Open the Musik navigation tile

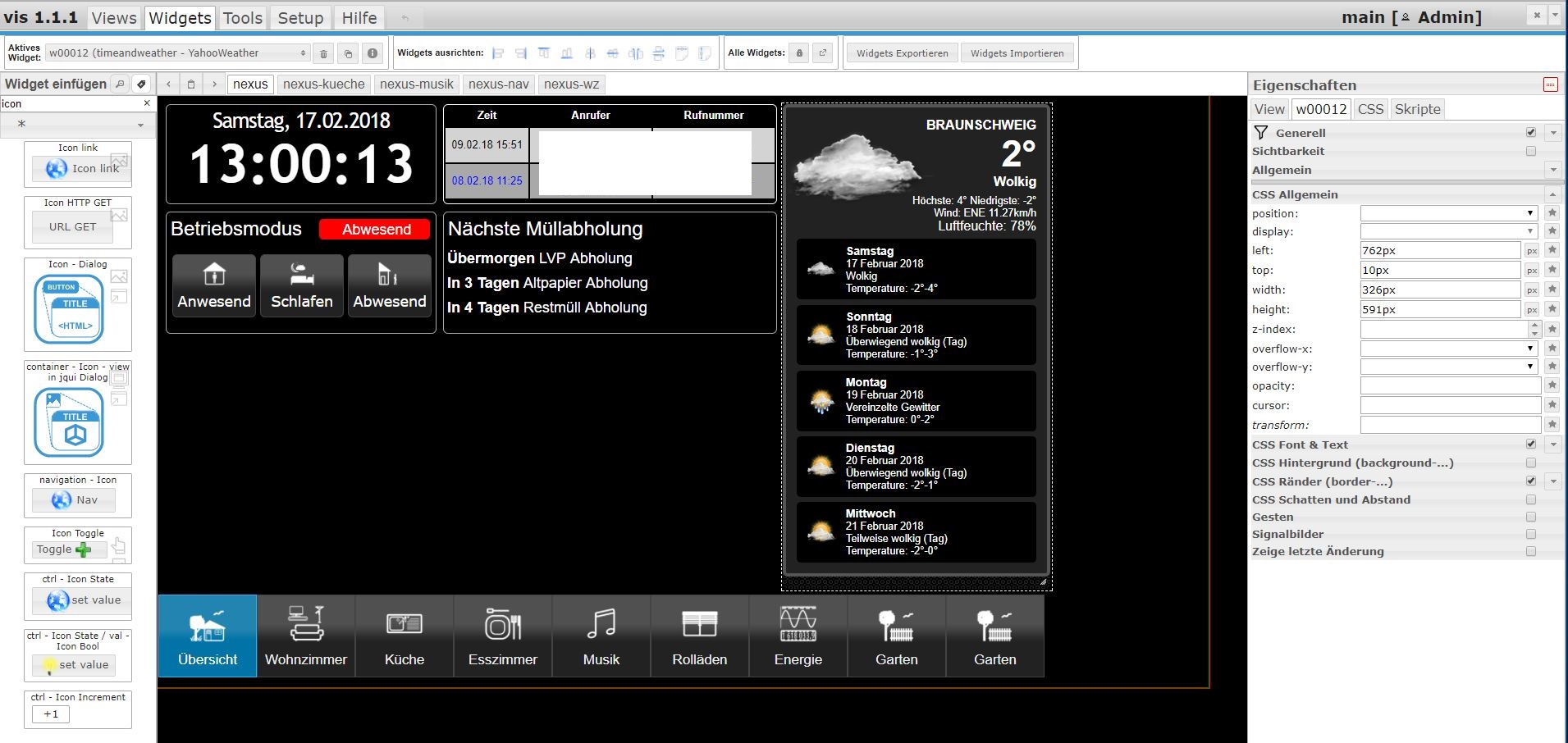(x=601, y=635)
